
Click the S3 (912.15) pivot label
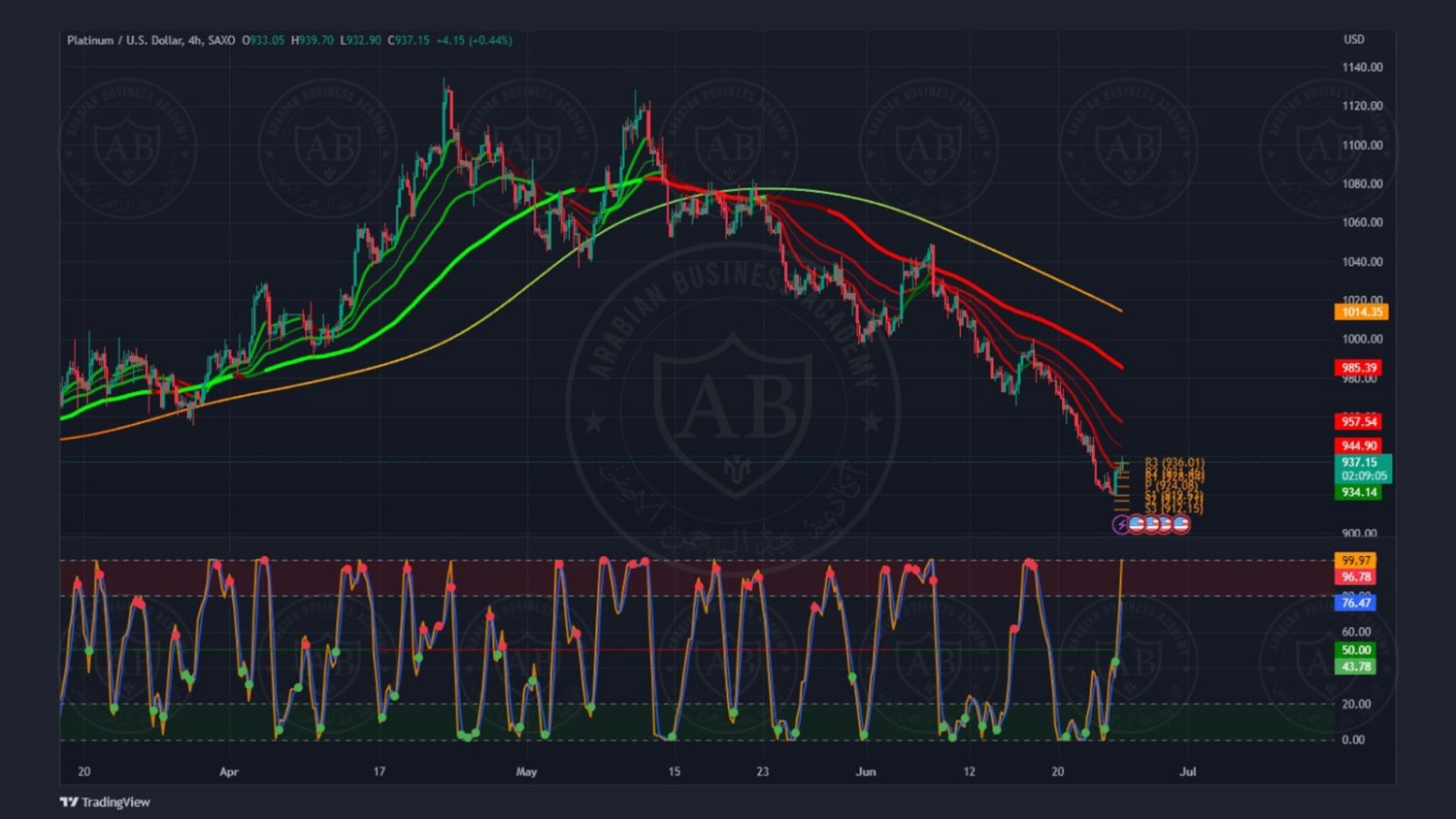1174,508
